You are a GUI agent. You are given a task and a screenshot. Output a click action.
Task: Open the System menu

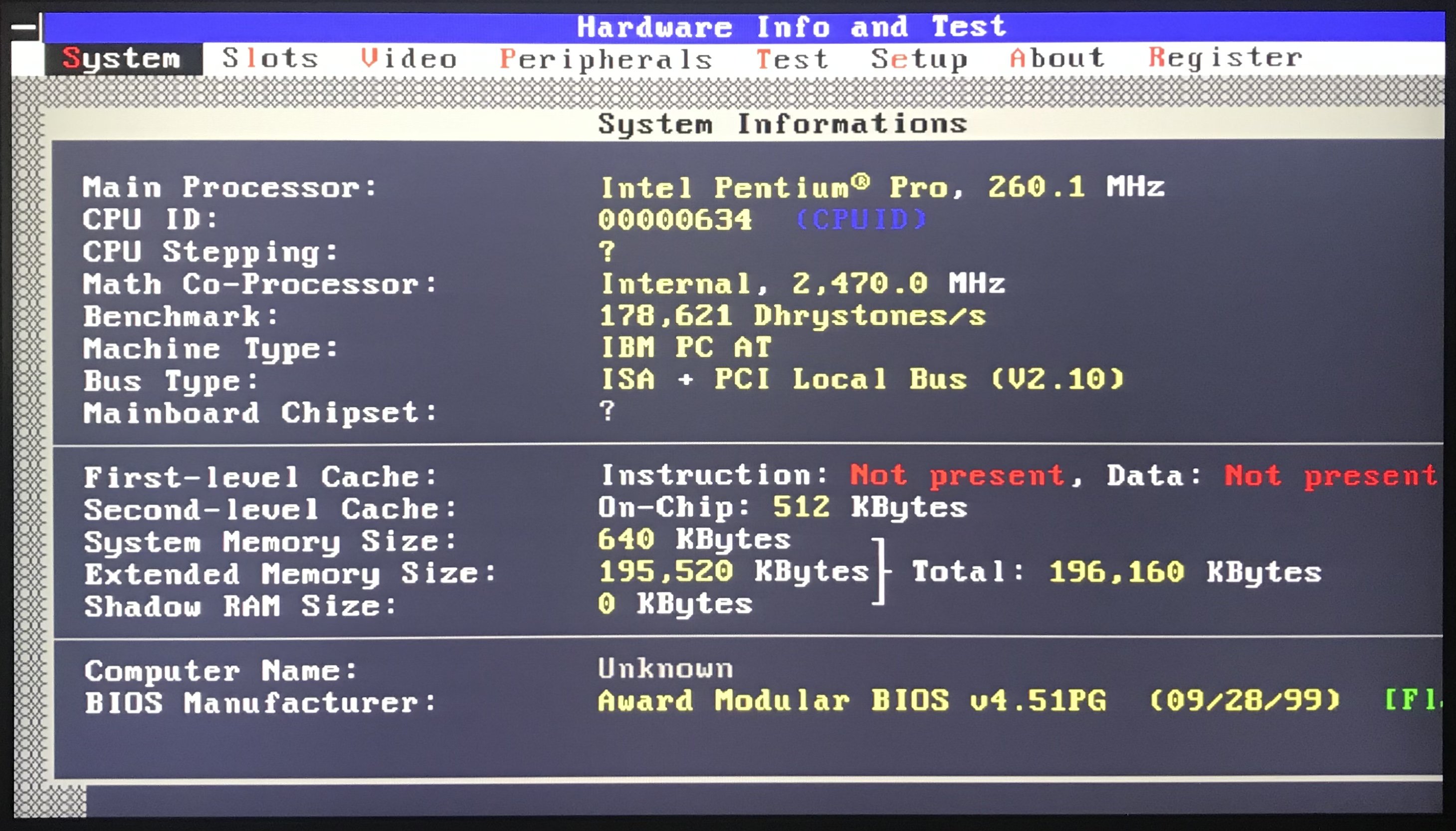pyautogui.click(x=122, y=59)
